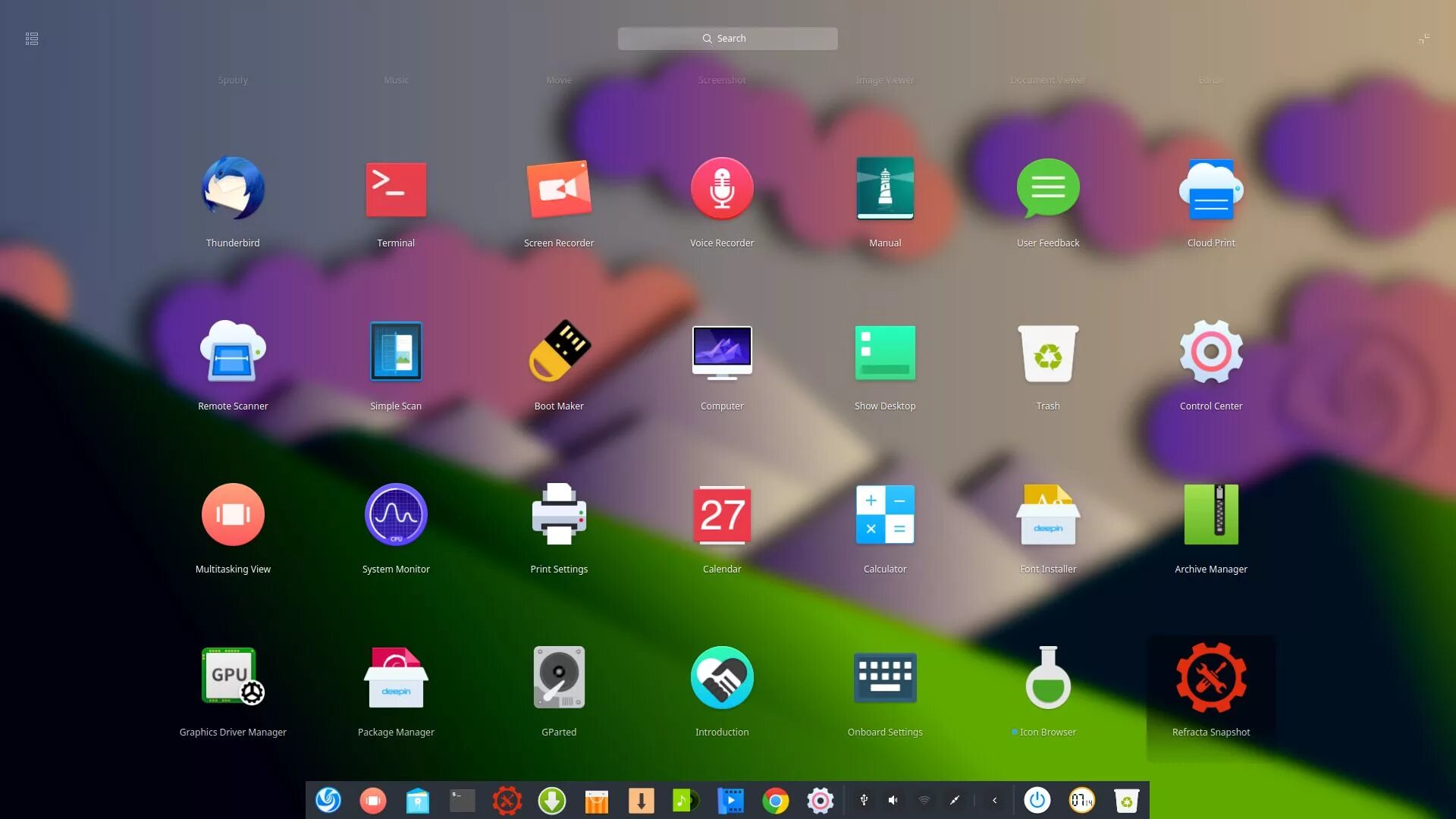Exit fullscreen launcher mode via corner icon
Image resolution: width=1456 pixels, height=819 pixels.
tap(1423, 39)
